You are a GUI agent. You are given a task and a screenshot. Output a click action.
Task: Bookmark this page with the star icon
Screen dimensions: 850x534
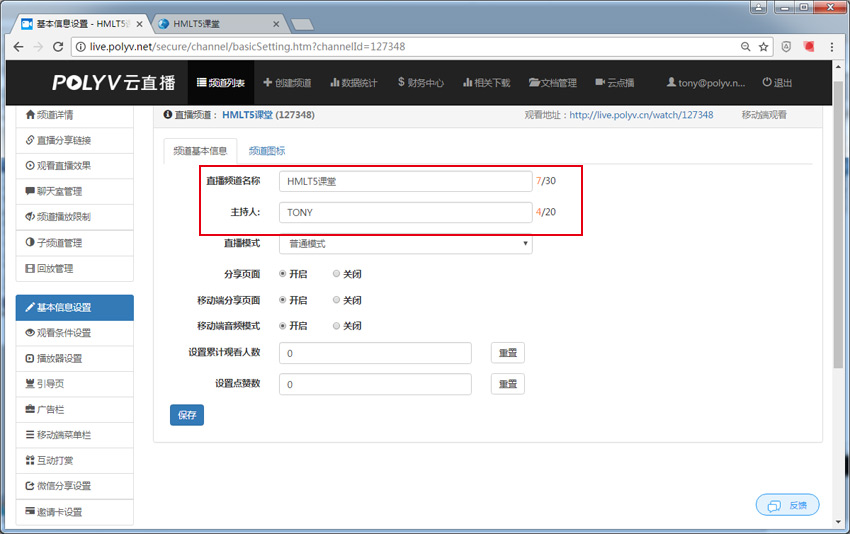[x=763, y=47]
